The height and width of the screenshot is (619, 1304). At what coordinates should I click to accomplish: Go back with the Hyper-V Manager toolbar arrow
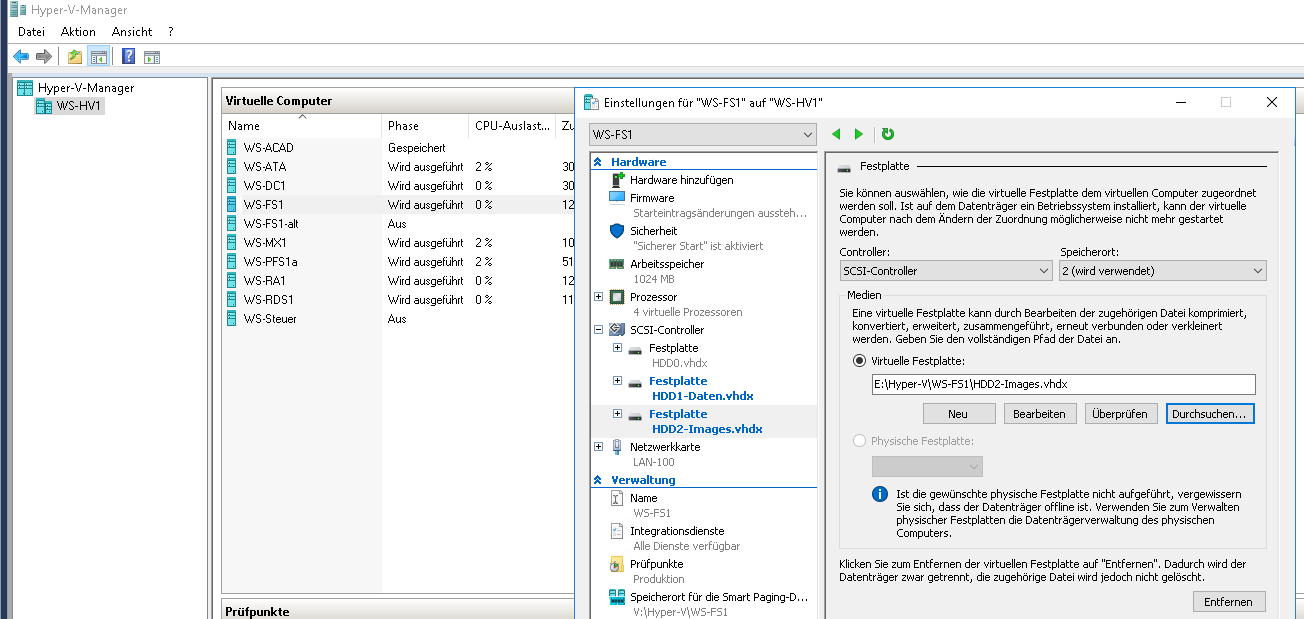(21, 56)
